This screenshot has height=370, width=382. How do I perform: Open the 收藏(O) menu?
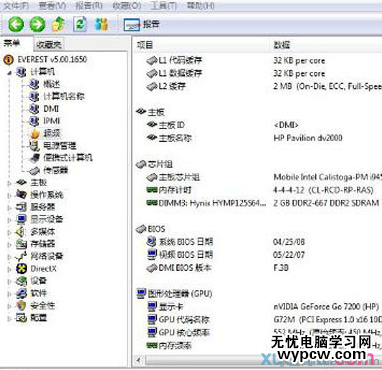[x=126, y=6]
